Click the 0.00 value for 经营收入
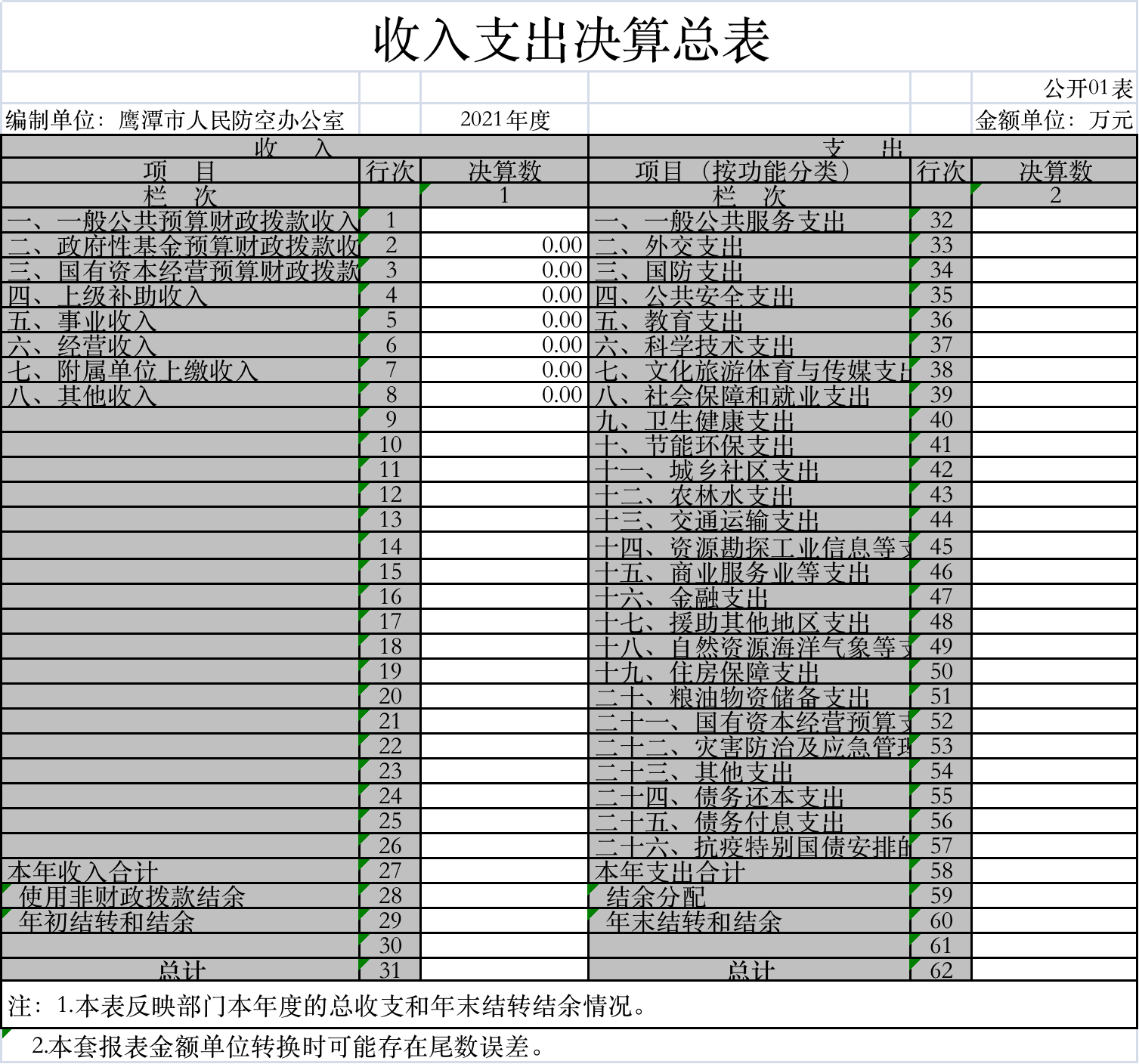Viewport: 1139px width, 1064px height. 504,345
